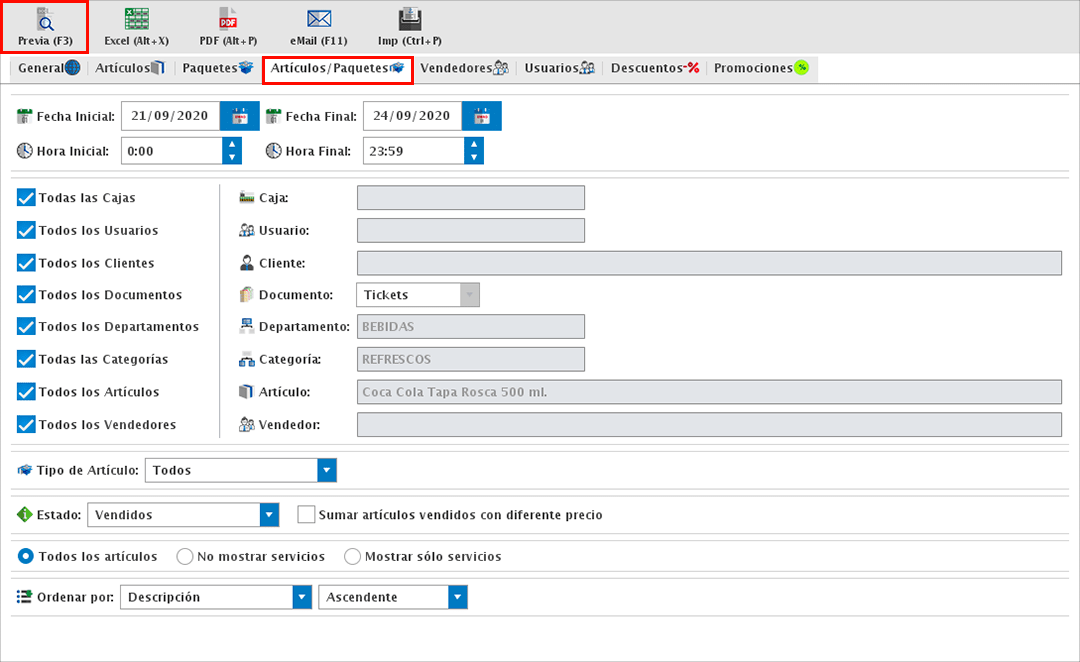Open the Fecha Inicial calendar picker
The width and height of the screenshot is (1080, 662).
point(239,116)
